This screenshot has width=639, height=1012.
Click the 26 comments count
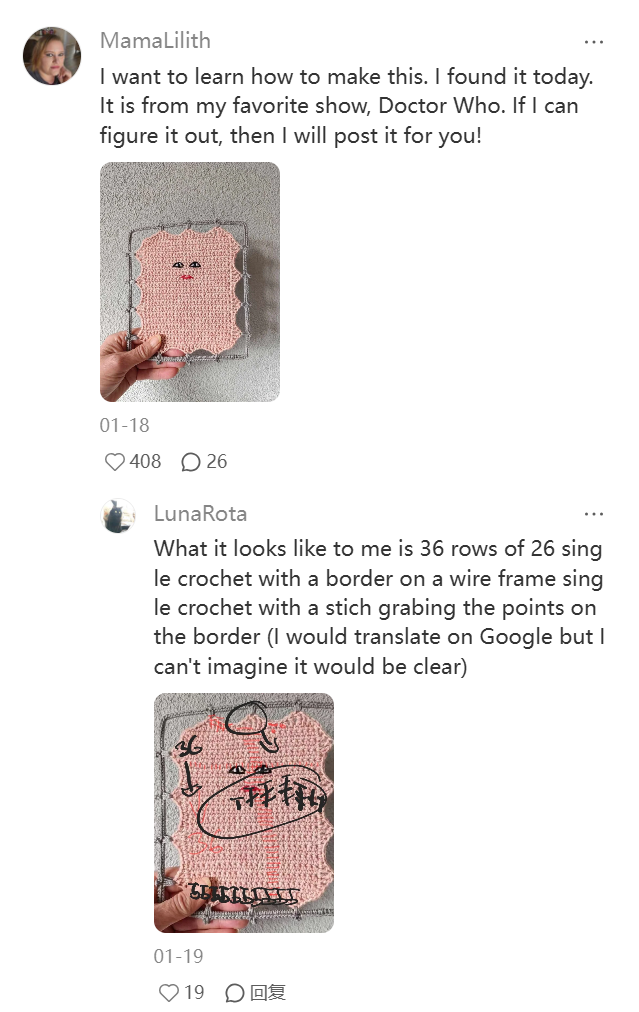[217, 461]
